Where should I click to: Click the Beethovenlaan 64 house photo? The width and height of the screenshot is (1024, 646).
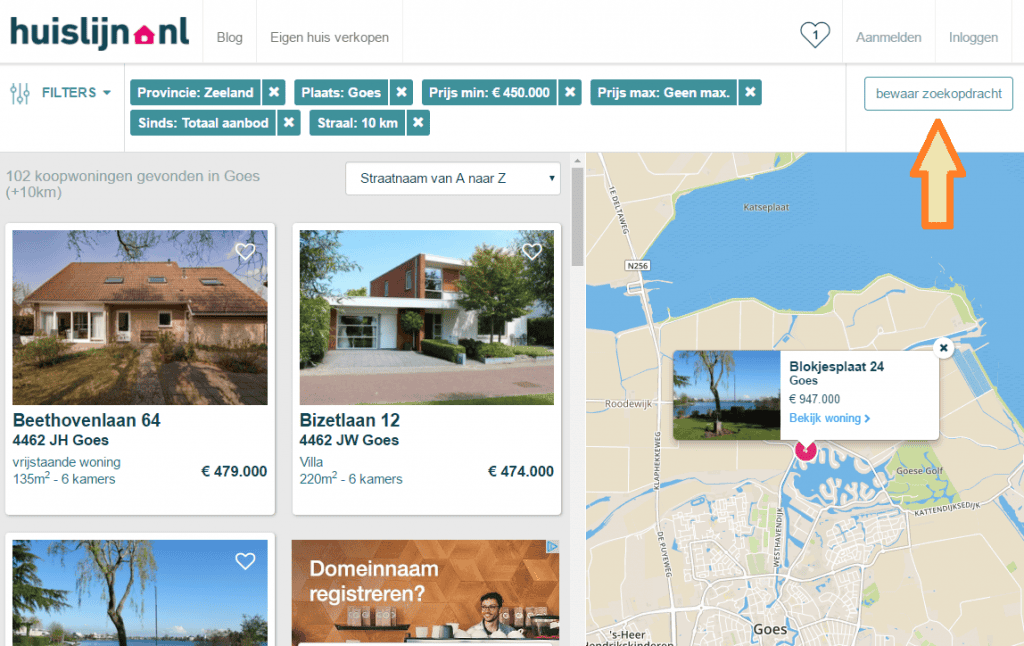[x=140, y=317]
